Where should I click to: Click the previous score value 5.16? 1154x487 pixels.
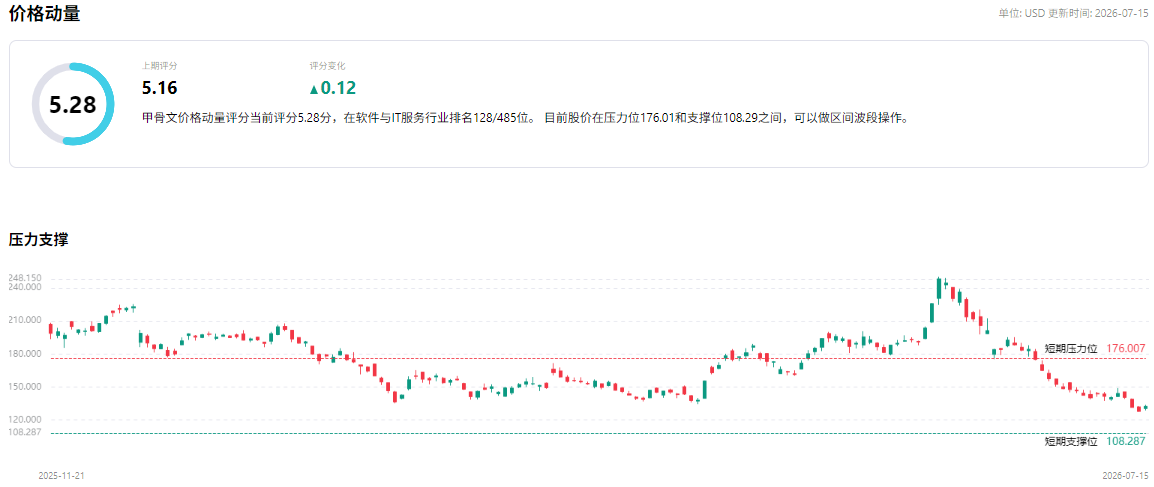click(160, 88)
